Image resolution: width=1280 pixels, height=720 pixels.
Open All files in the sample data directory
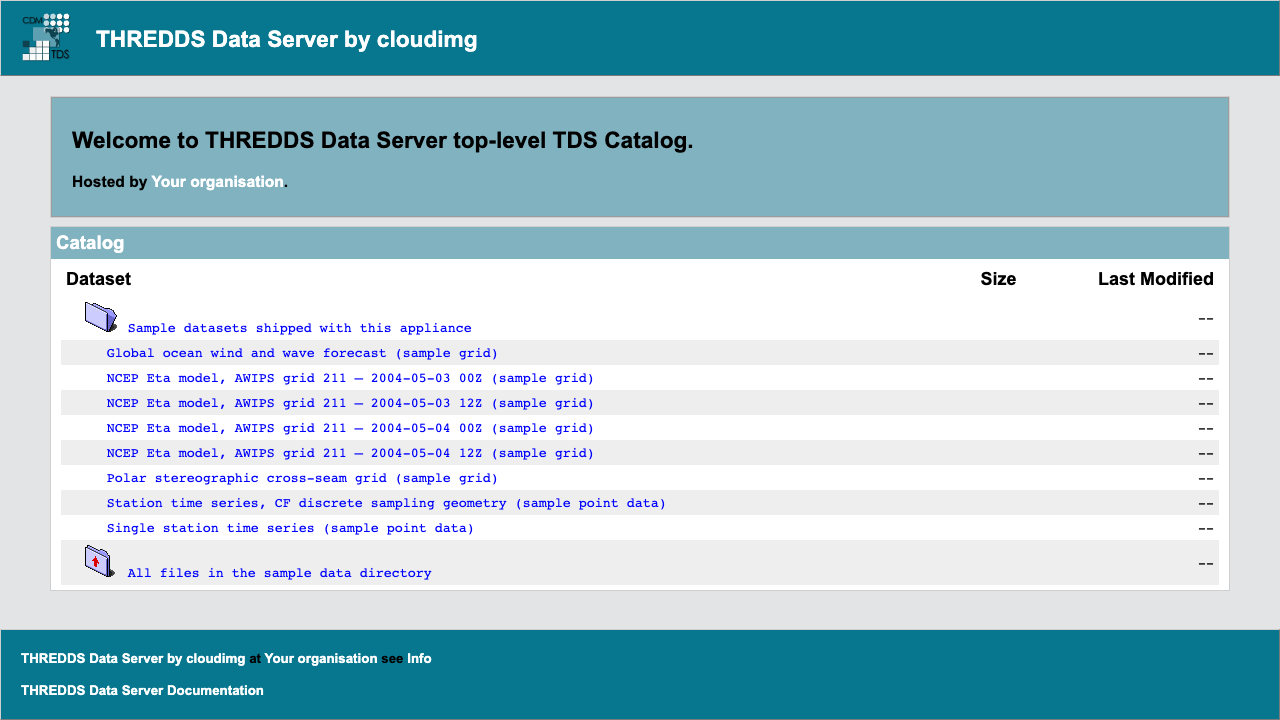[x=279, y=573]
